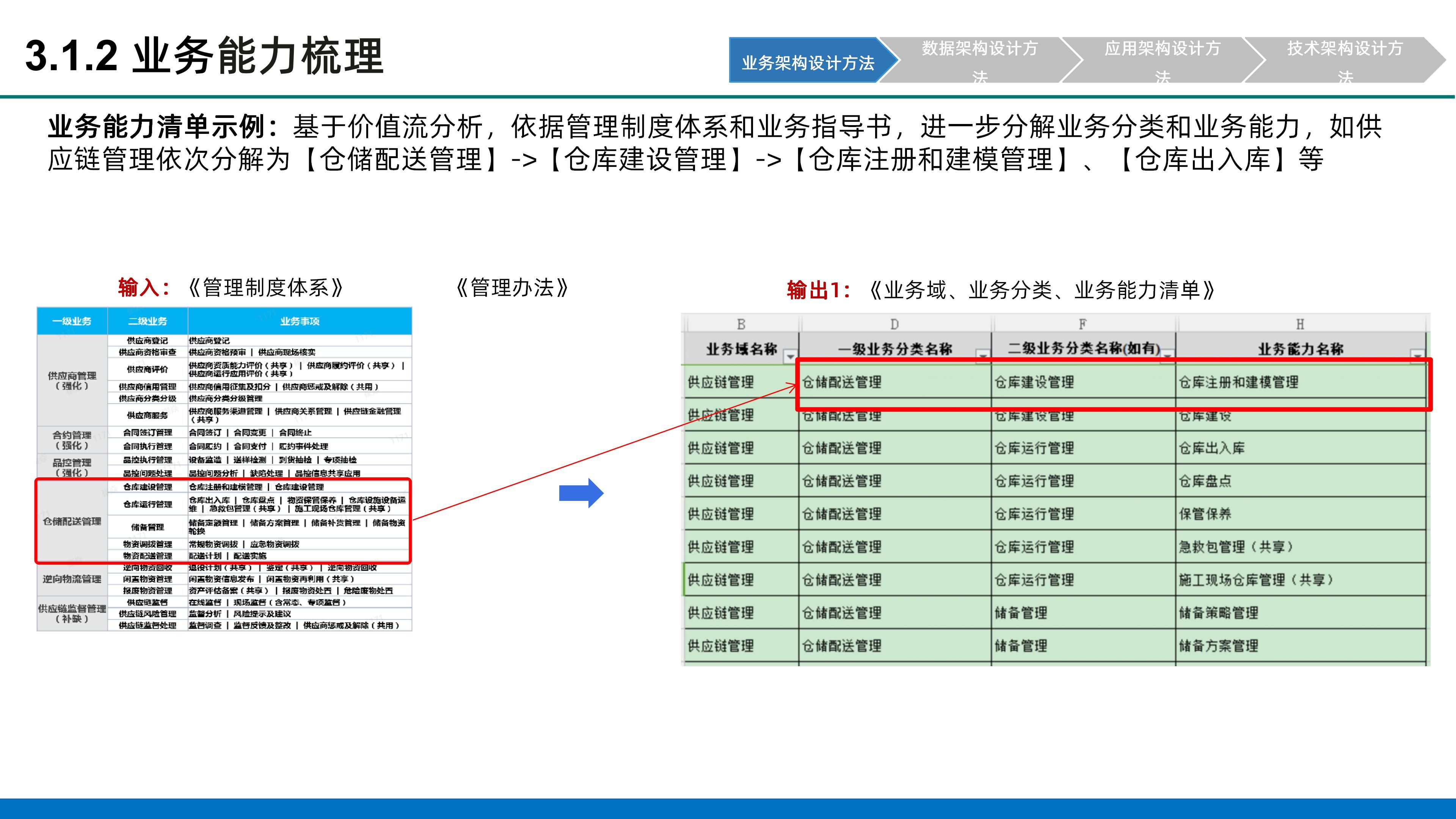The height and width of the screenshot is (819, 1456).
Task: Select the 输入：《管理制度体系》 caption
Action: (231, 288)
